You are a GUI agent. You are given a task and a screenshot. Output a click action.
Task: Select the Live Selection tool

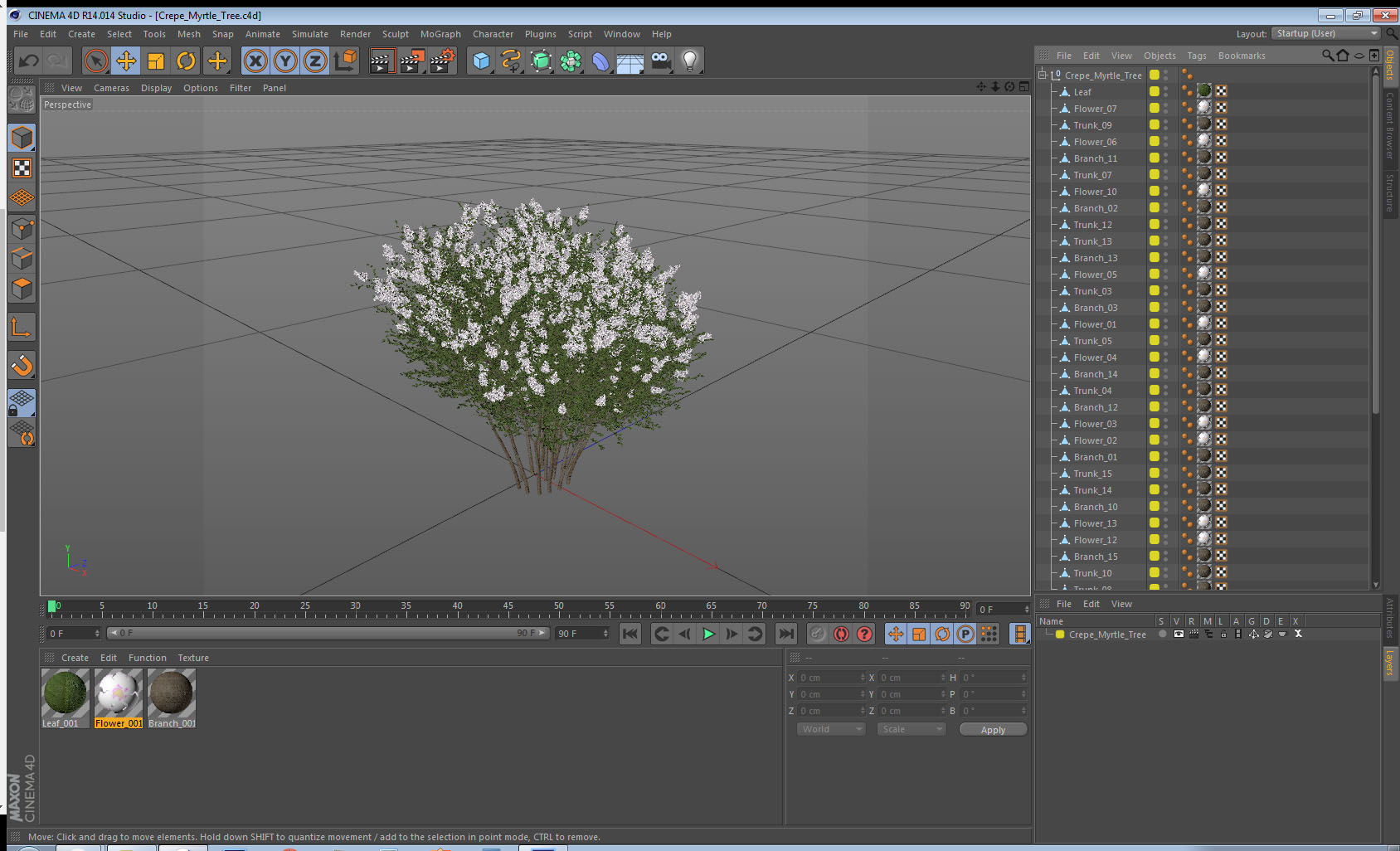tap(96, 61)
